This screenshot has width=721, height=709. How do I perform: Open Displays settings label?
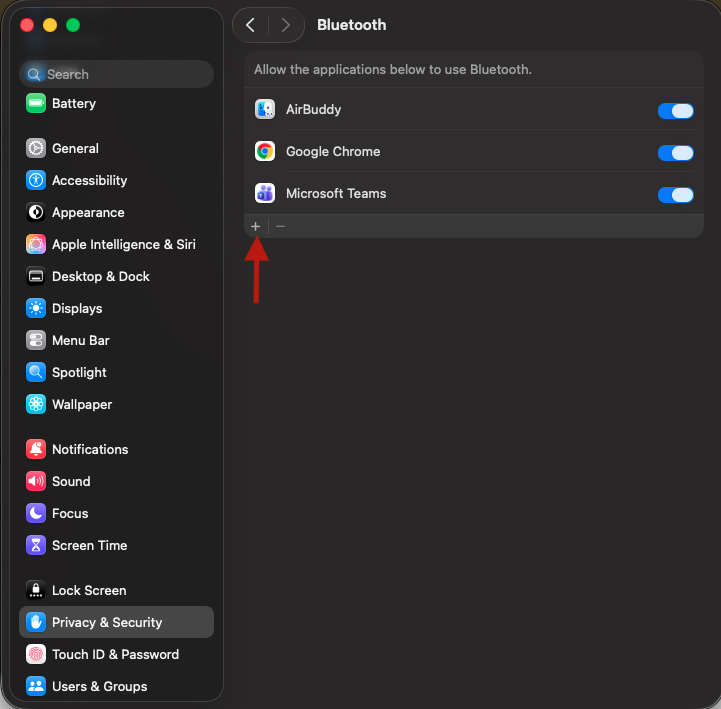tap(77, 309)
